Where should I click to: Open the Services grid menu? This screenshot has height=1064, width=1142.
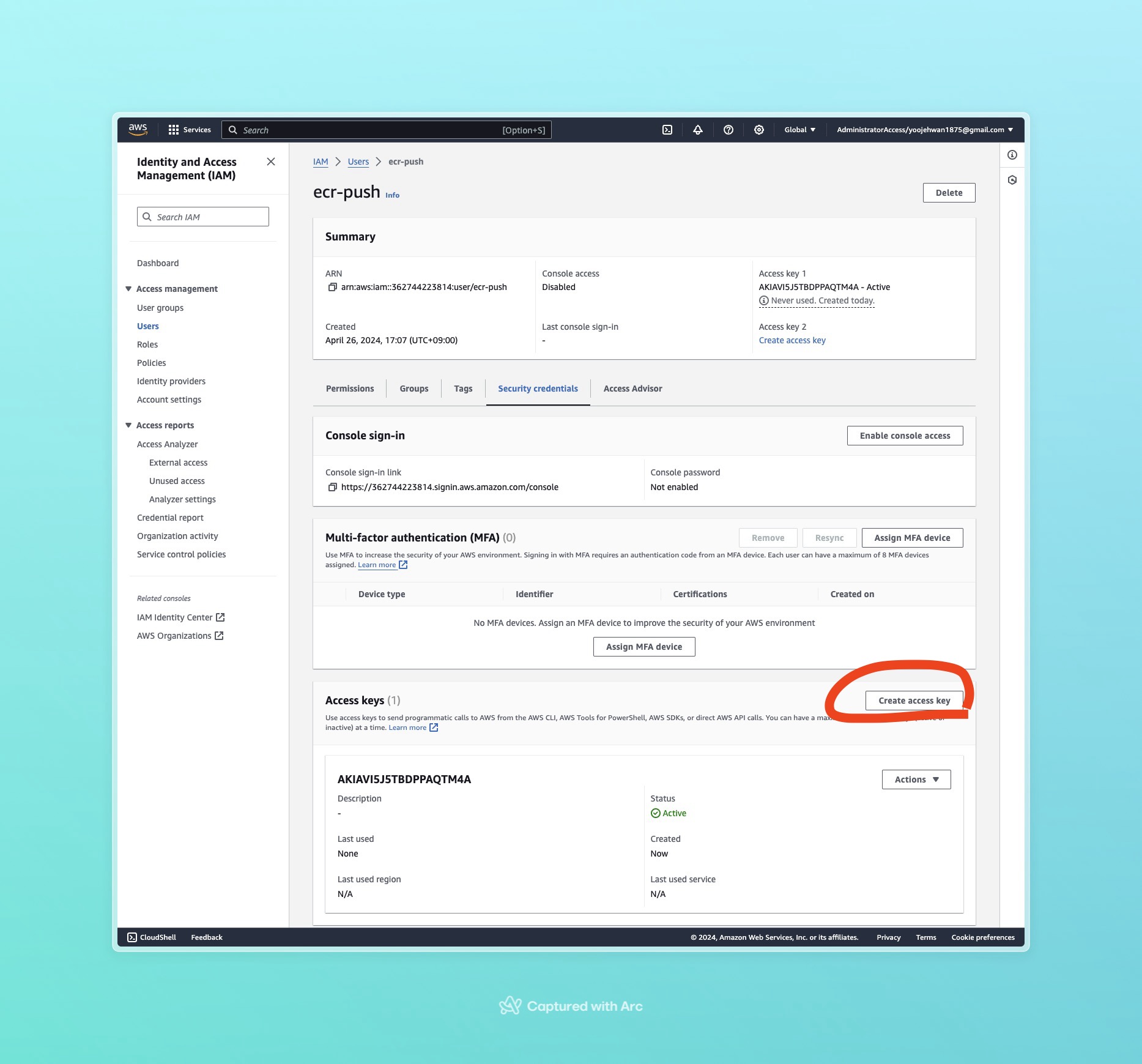click(190, 130)
